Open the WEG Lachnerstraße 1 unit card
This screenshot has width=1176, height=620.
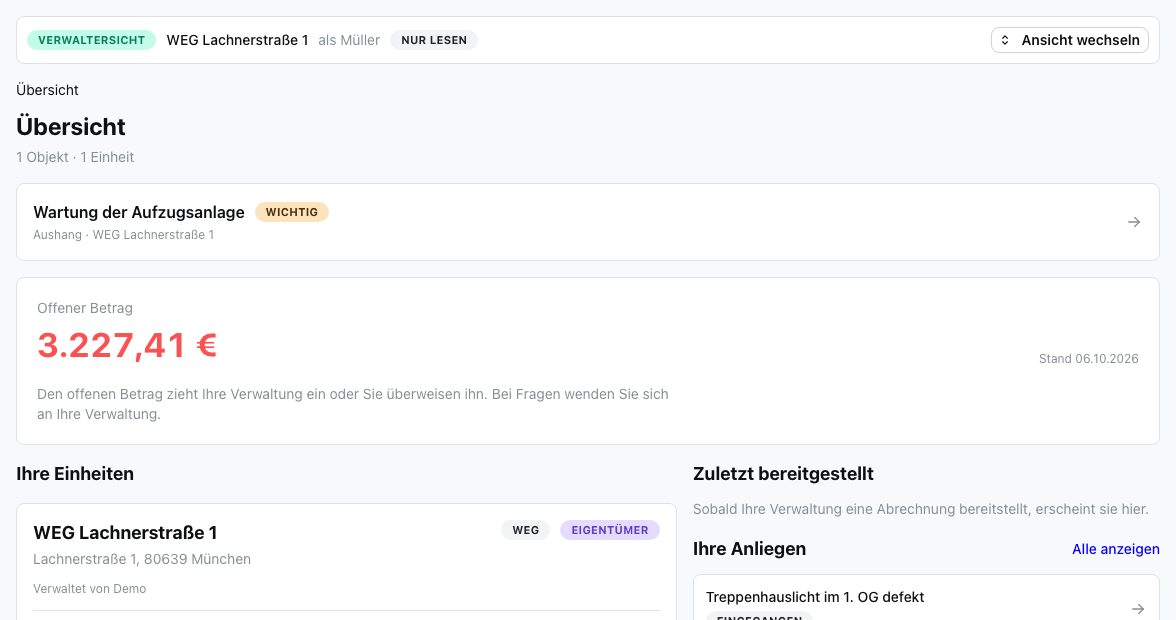(346, 562)
